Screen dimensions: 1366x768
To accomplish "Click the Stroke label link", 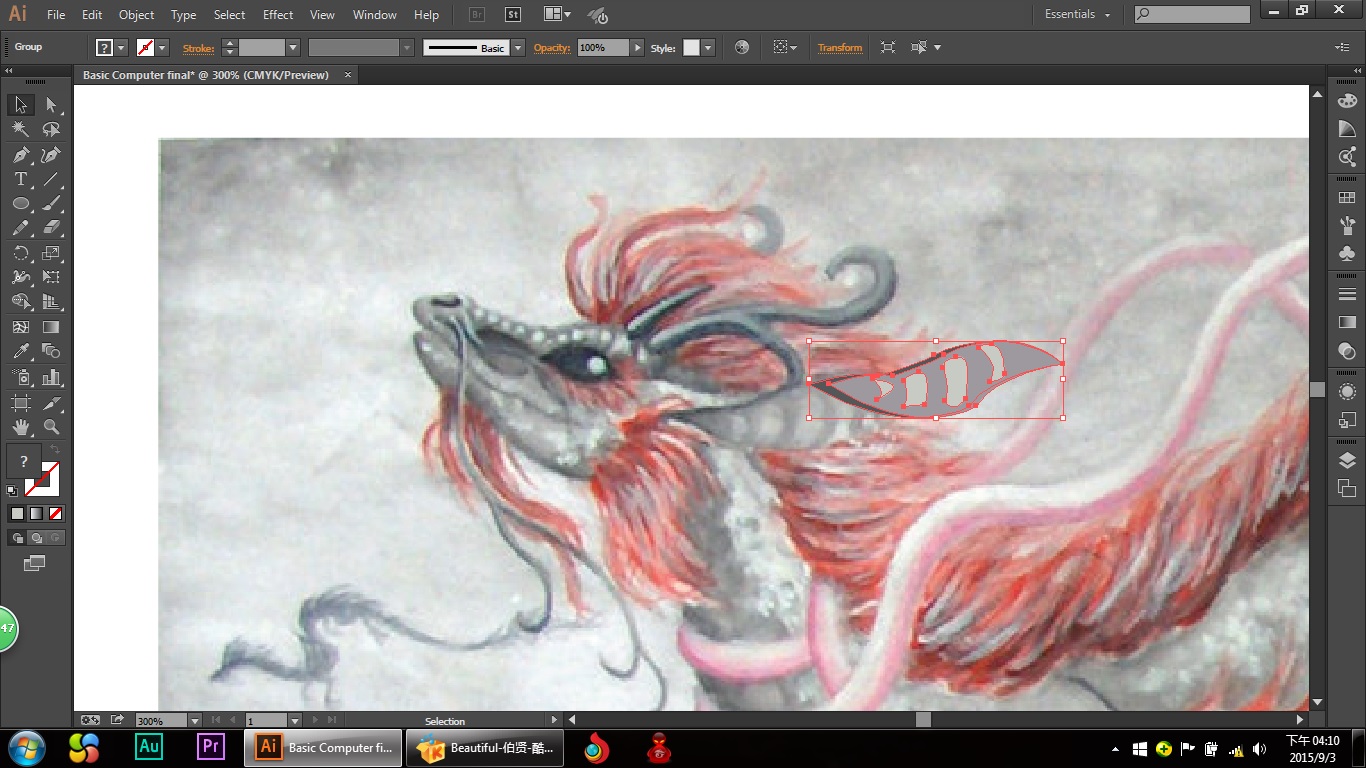I will point(198,47).
